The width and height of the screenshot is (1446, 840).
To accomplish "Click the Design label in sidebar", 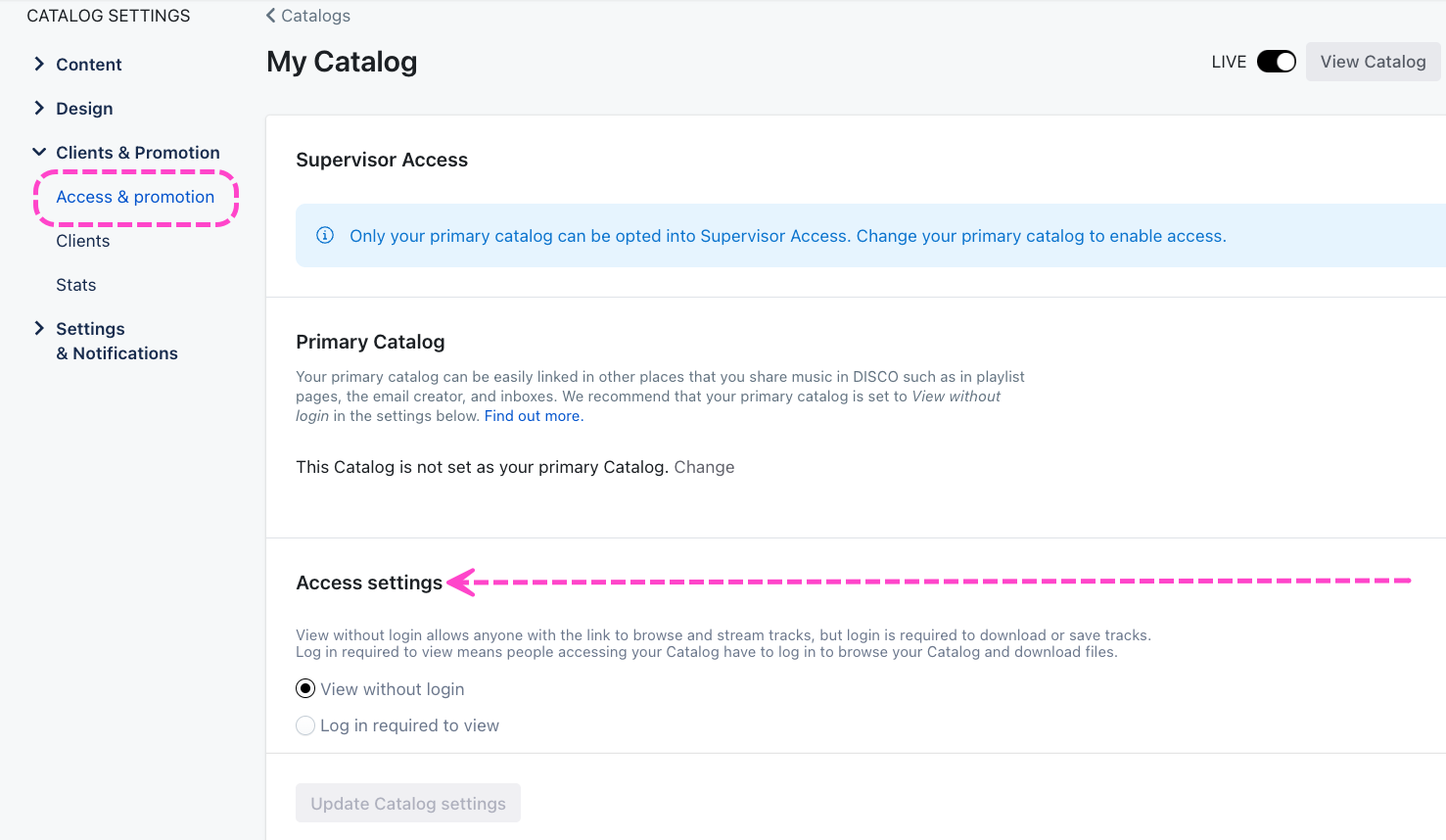I will (84, 109).
